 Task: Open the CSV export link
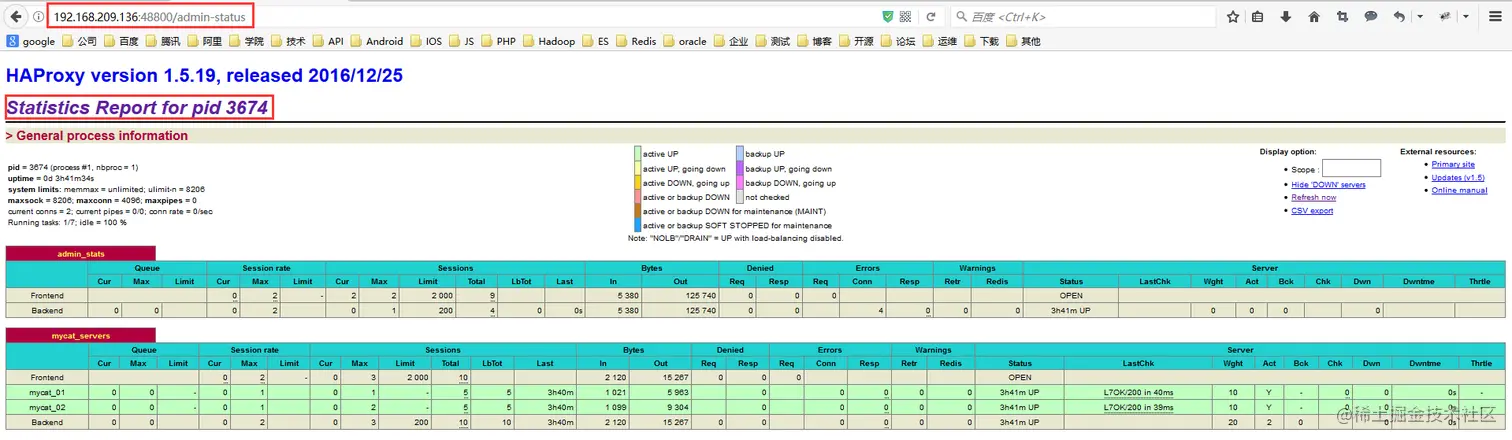coord(1312,211)
